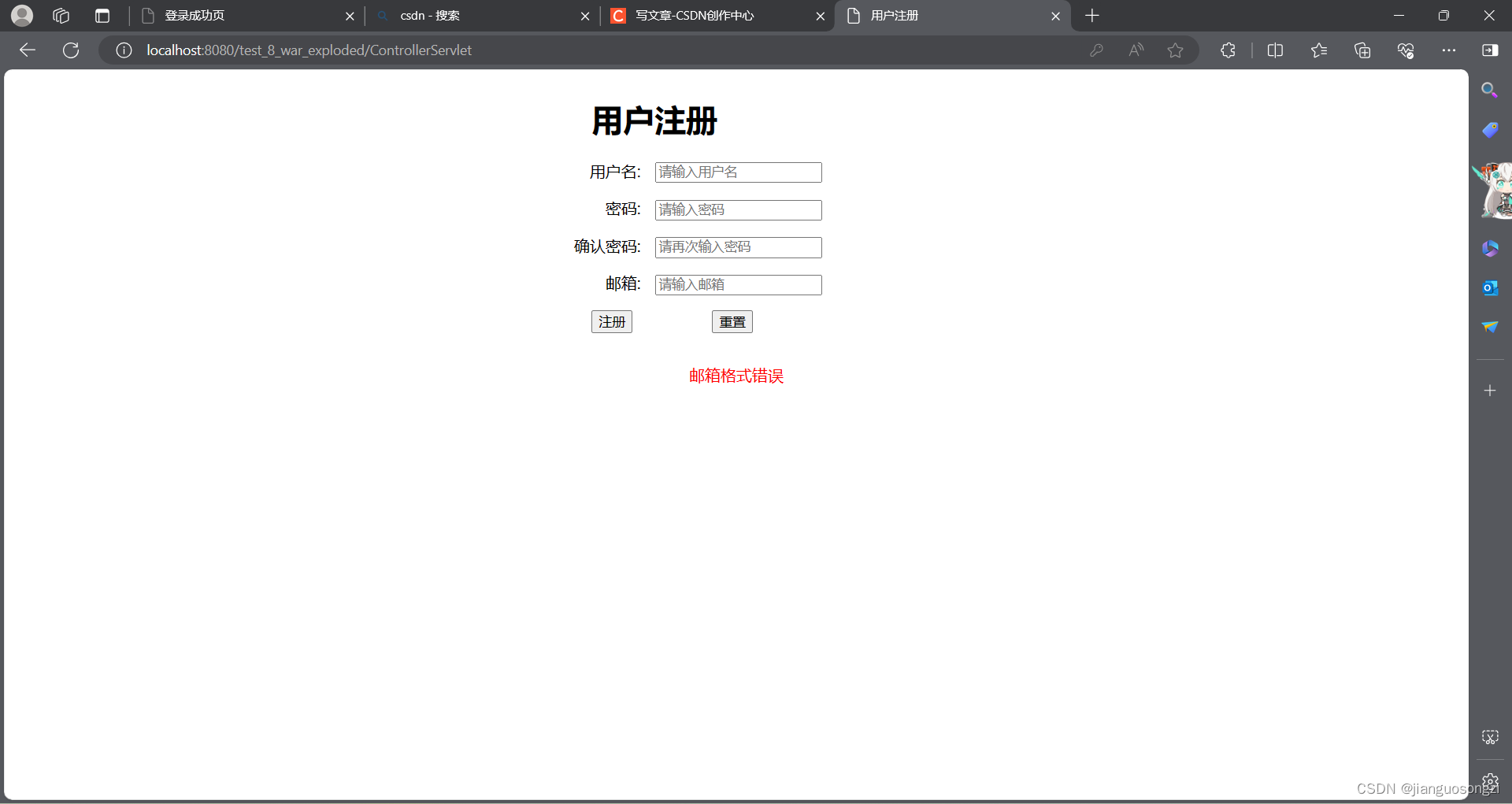Close the 写文章-CSDN创作中心 tab
The width and height of the screenshot is (1512, 804).
[821, 16]
